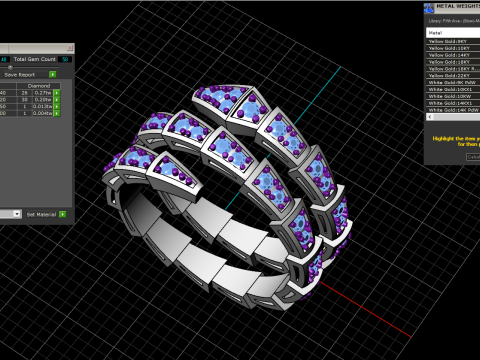This screenshot has height=360, width=480.
Task: Click green arrow on the 0.20tw diamond row
Action: tap(57, 100)
